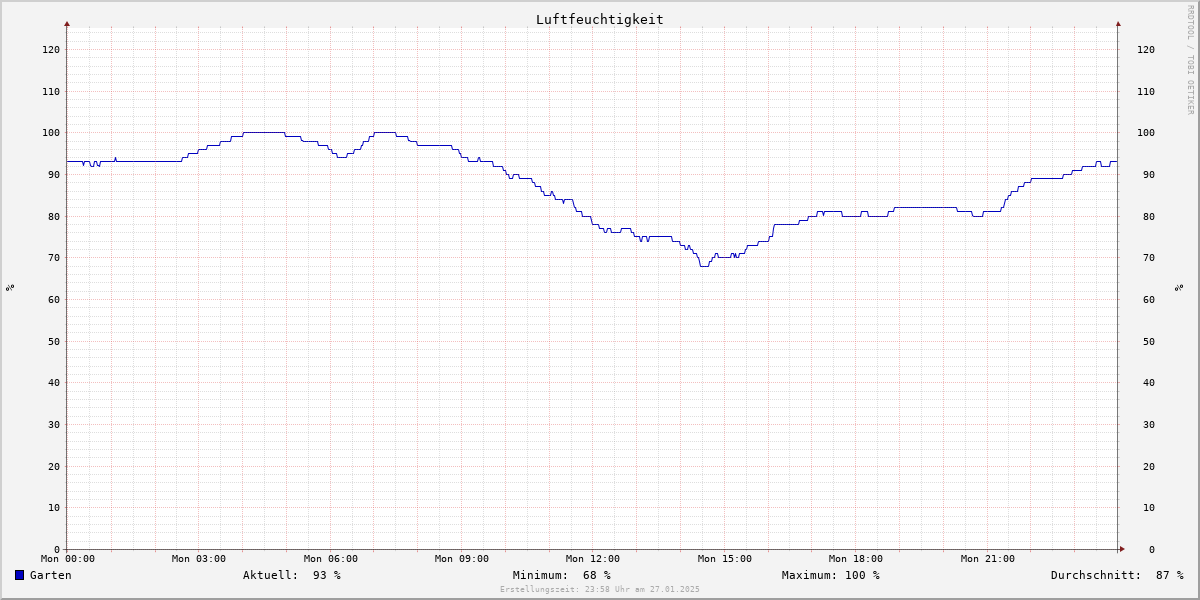
Task: Click the right axis 60 label
Action: coord(1149,299)
